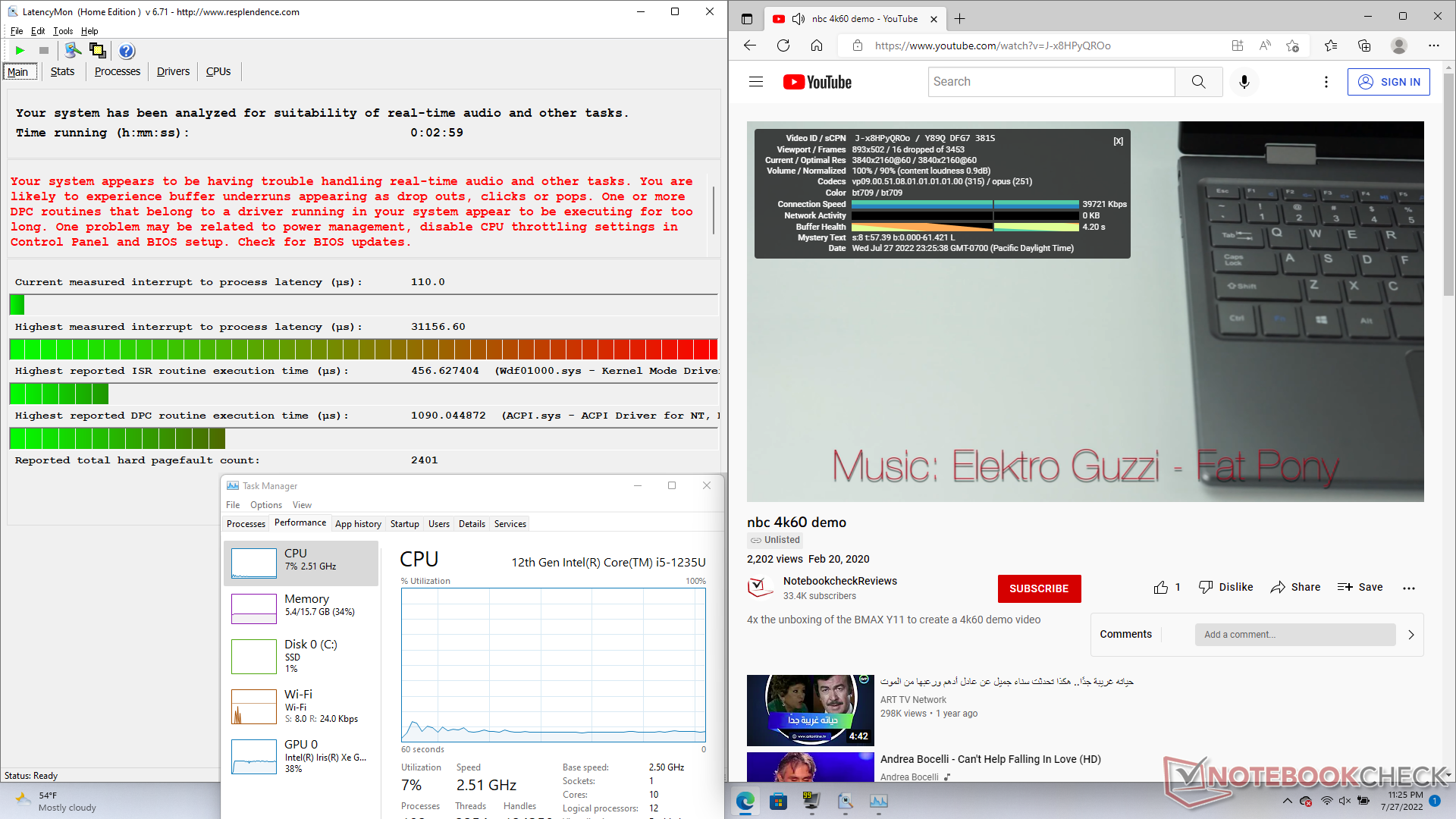Open more actions ellipsis below the video
This screenshot has height=819, width=1456.
click(1409, 588)
